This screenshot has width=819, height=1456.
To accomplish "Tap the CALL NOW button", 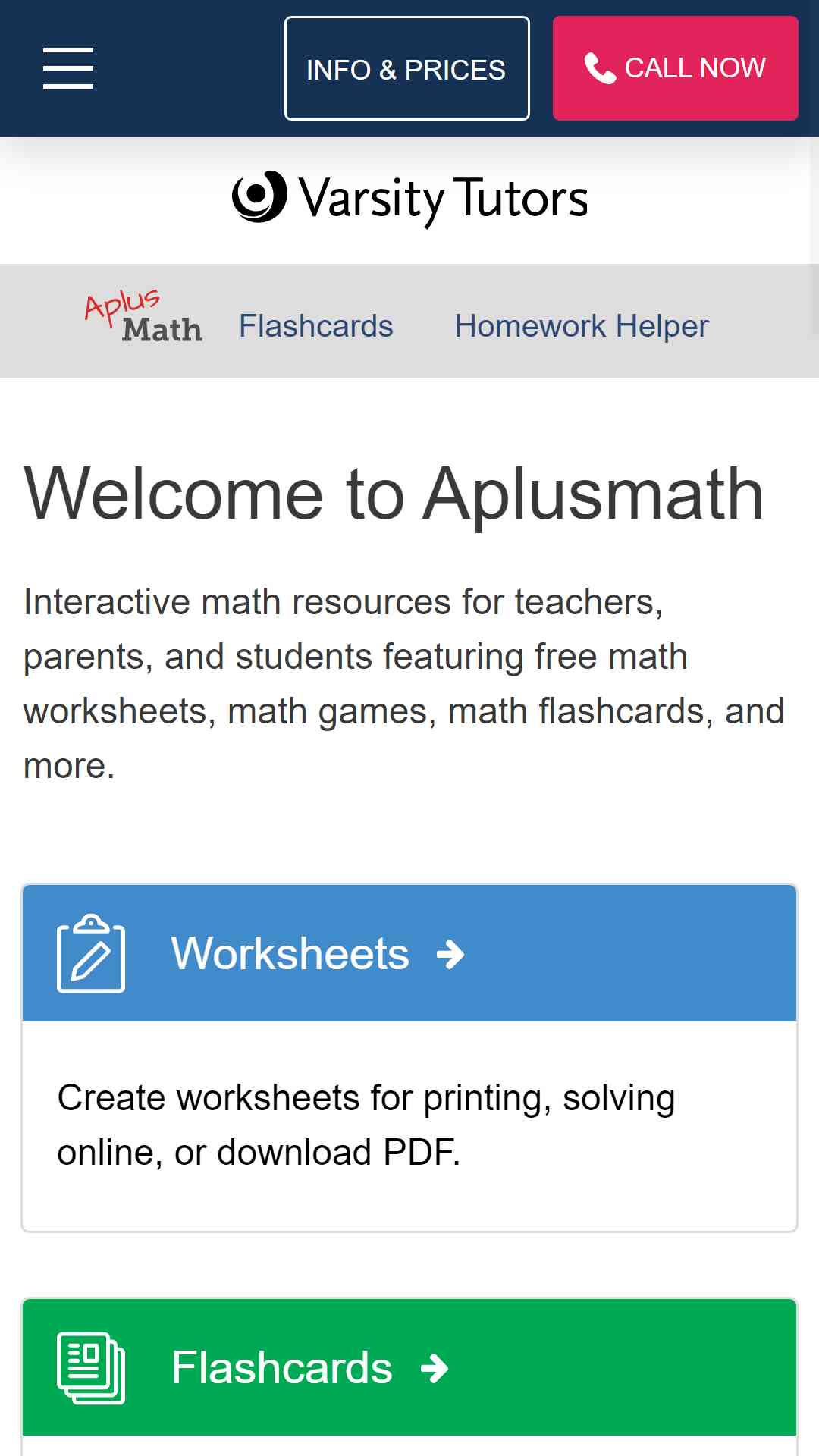I will [676, 68].
